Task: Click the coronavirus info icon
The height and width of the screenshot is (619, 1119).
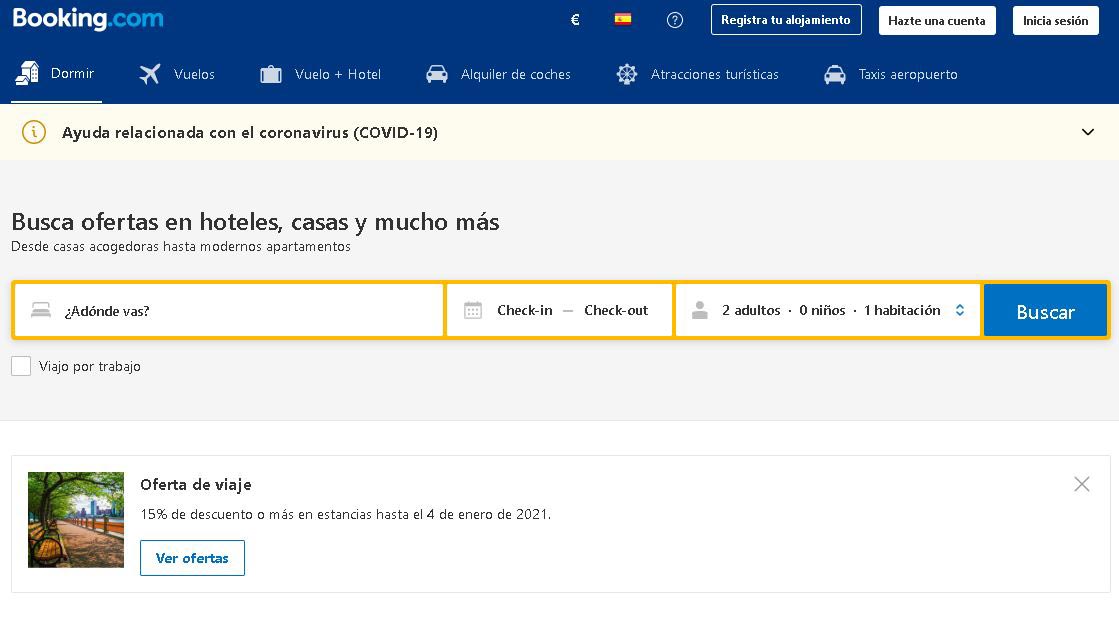Action: coord(33,131)
